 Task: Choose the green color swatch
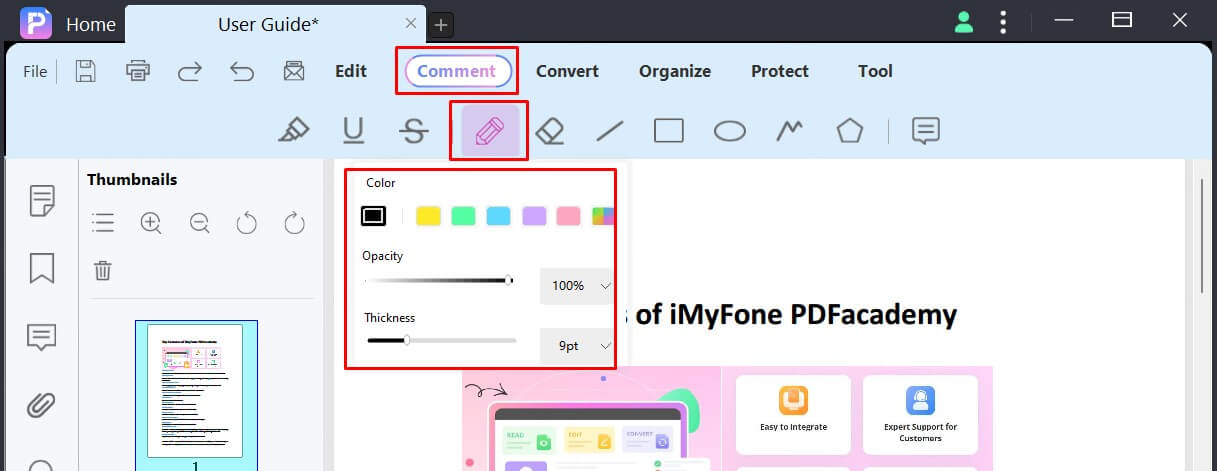click(x=463, y=215)
